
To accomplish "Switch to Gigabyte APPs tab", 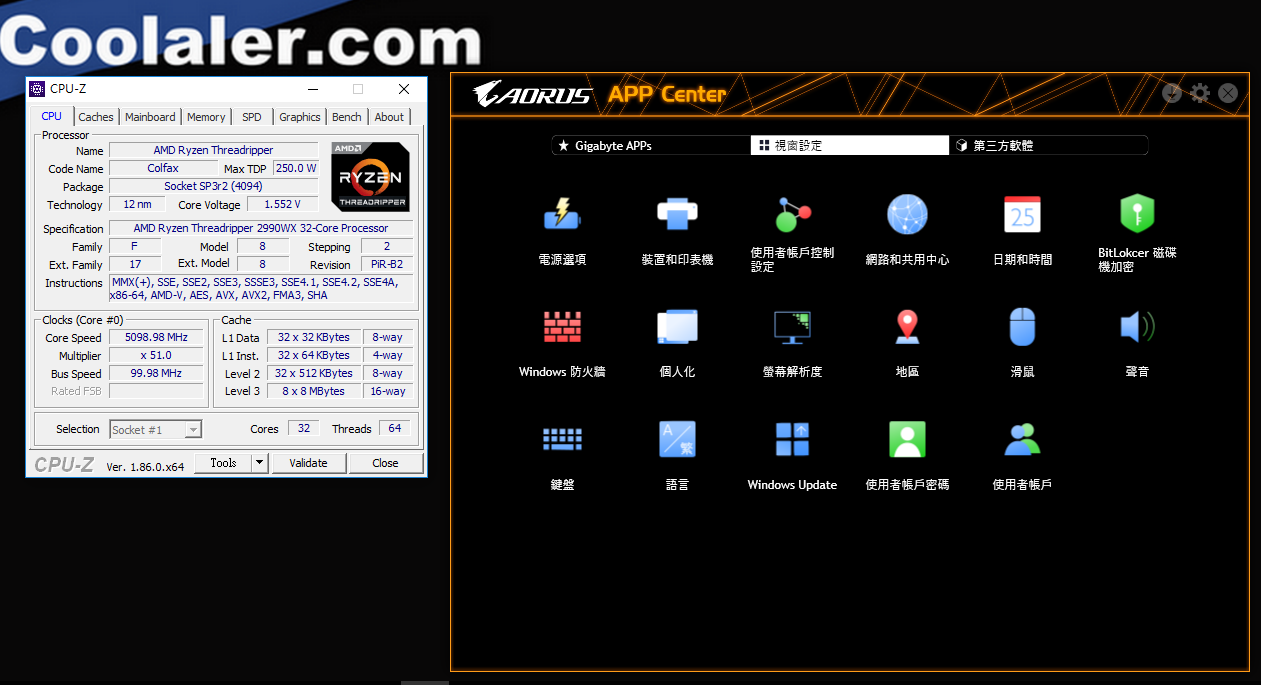I will point(651,146).
